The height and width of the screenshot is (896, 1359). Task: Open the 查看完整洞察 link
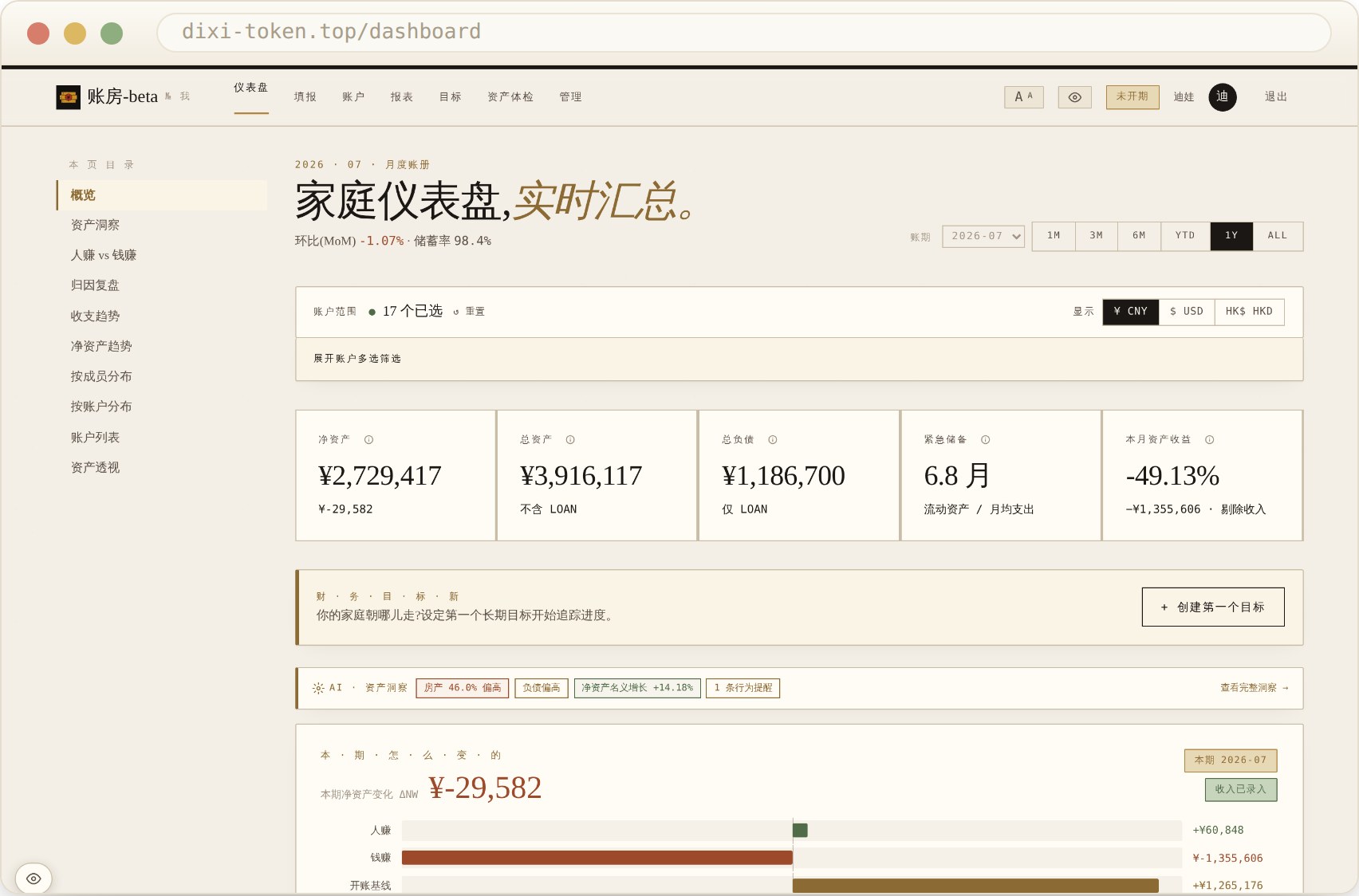pos(1254,688)
